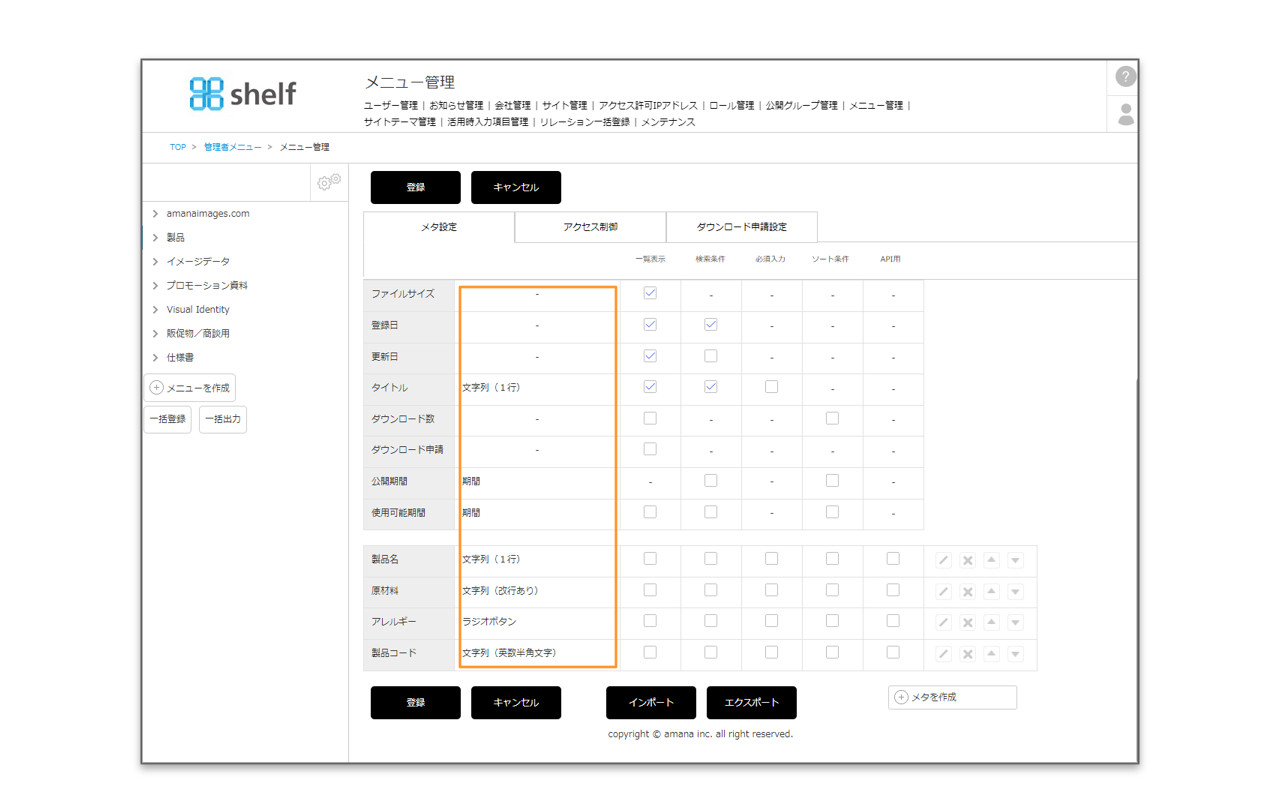Expand the 仕様書 menu item
1280x800 pixels.
tap(156, 357)
